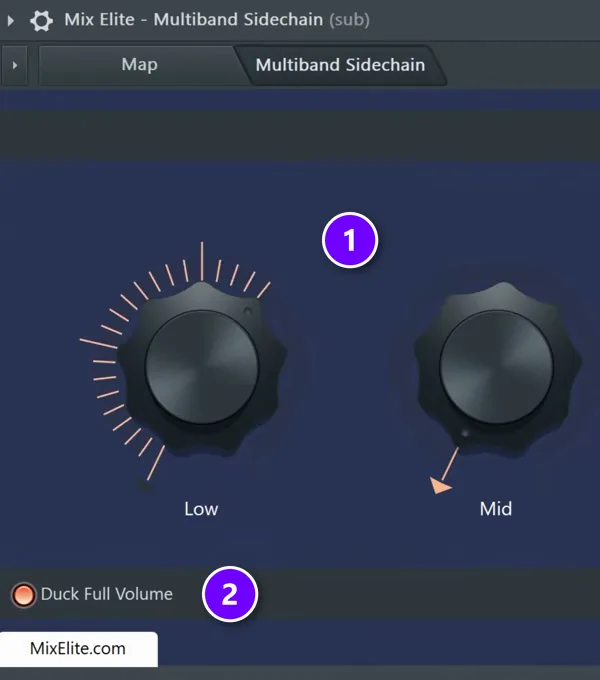Open the MixElite.com link
The height and width of the screenshot is (680, 600).
[78, 649]
